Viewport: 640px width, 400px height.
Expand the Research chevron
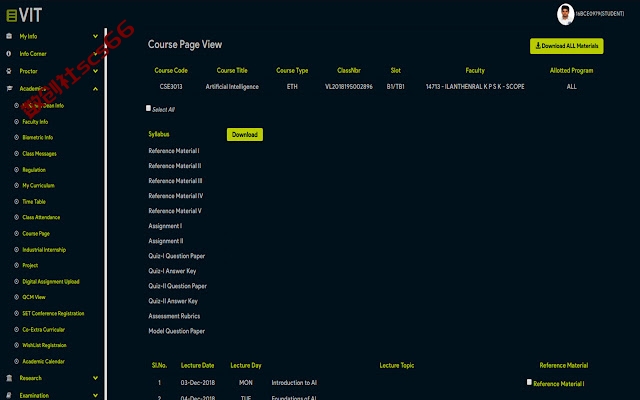pyautogui.click(x=95, y=378)
